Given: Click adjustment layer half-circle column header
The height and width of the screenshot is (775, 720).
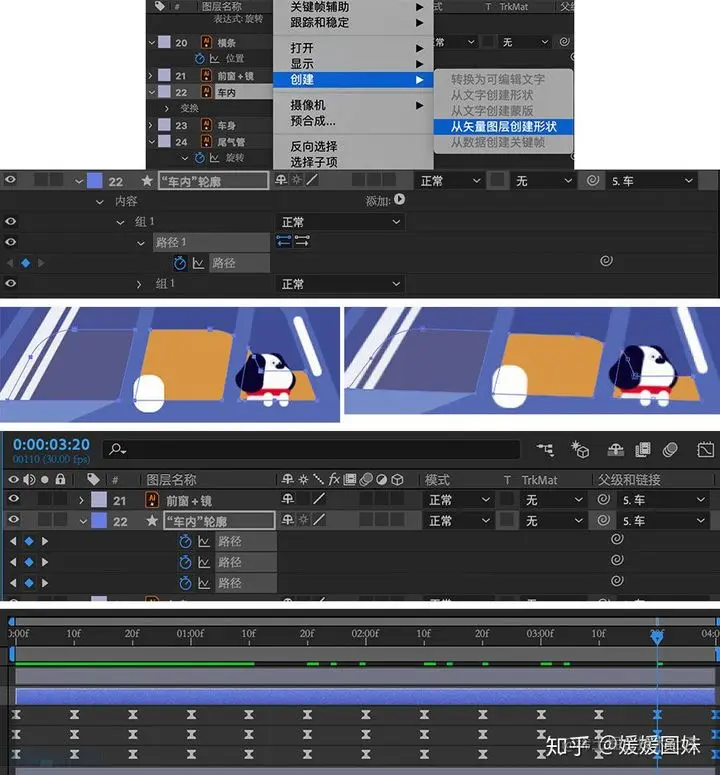Looking at the screenshot, I should pos(381,479).
